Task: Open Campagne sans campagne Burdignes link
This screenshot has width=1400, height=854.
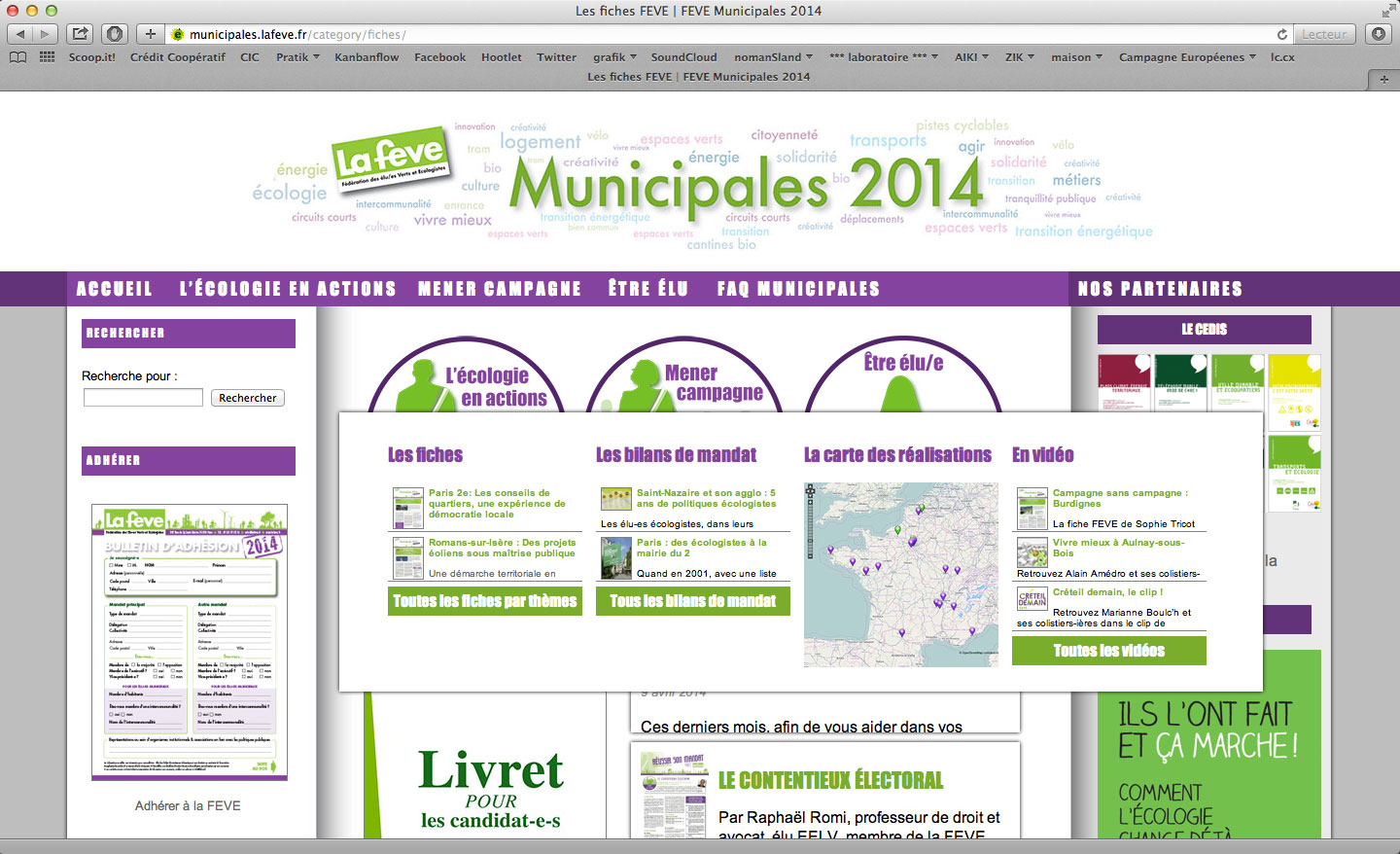Action: point(1120,498)
